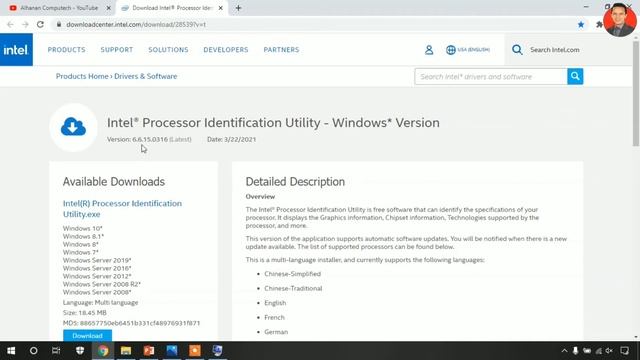The image size is (640, 360).
Task: Open File Explorer from taskbar
Action: (x=126, y=351)
